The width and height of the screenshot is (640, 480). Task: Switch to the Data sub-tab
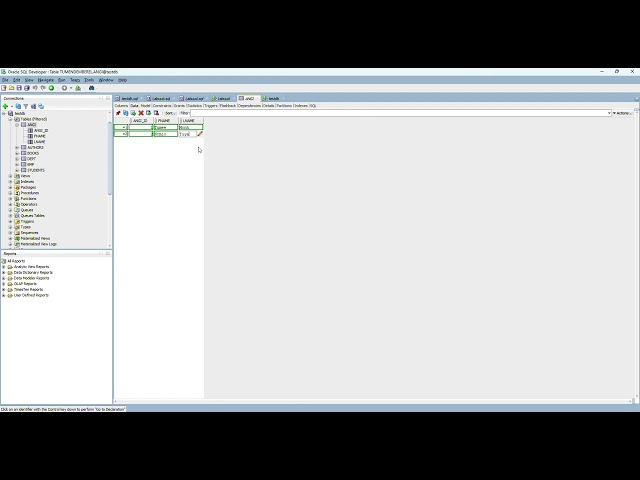[134, 106]
